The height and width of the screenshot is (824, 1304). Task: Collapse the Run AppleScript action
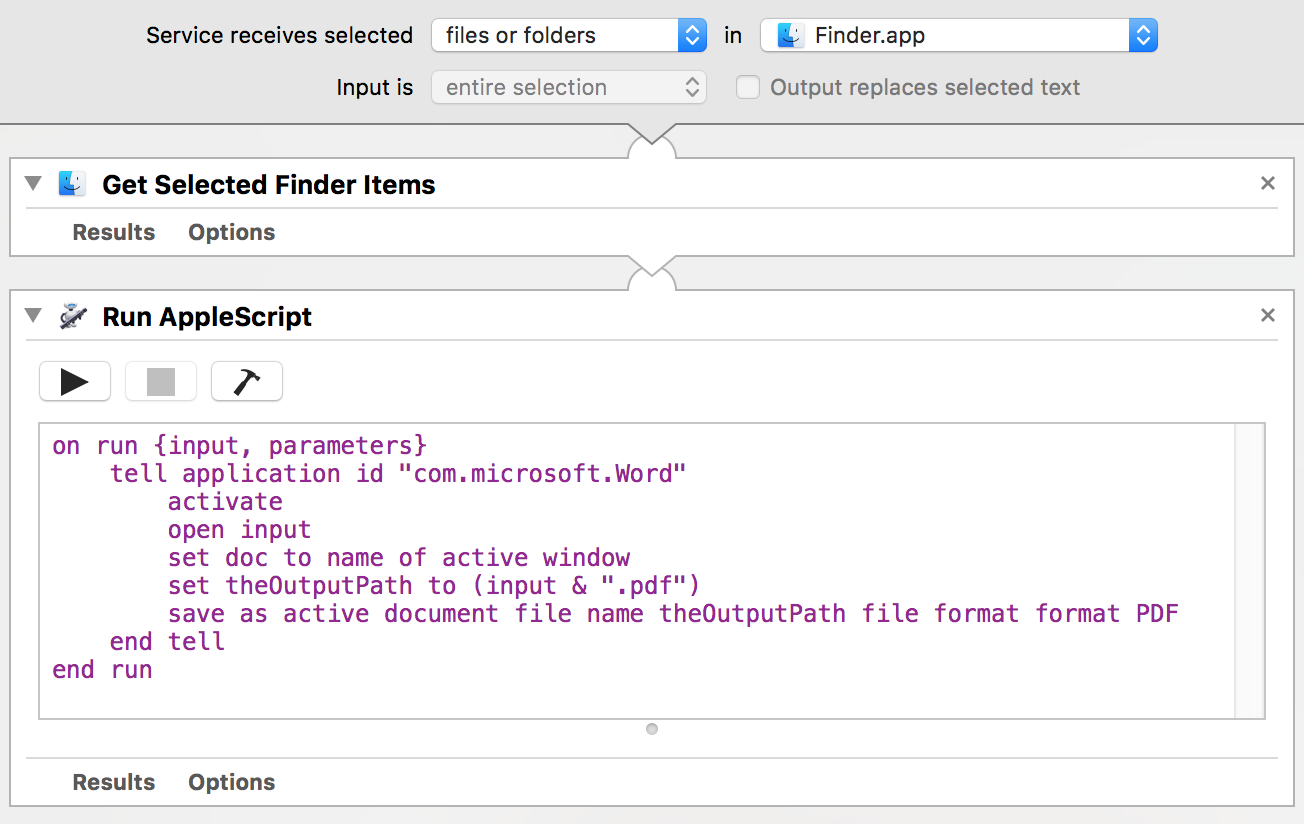click(34, 316)
